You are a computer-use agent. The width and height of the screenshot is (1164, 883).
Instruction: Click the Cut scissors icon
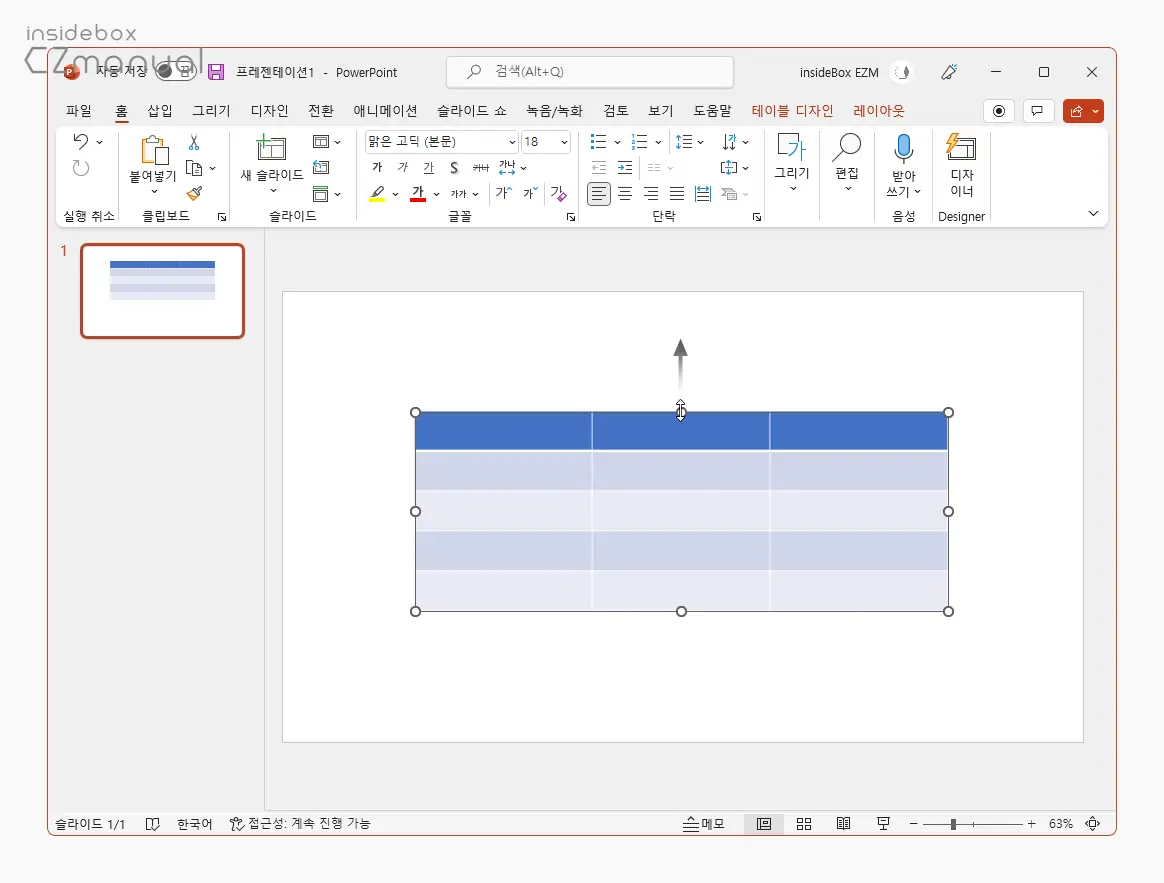pyautogui.click(x=194, y=143)
